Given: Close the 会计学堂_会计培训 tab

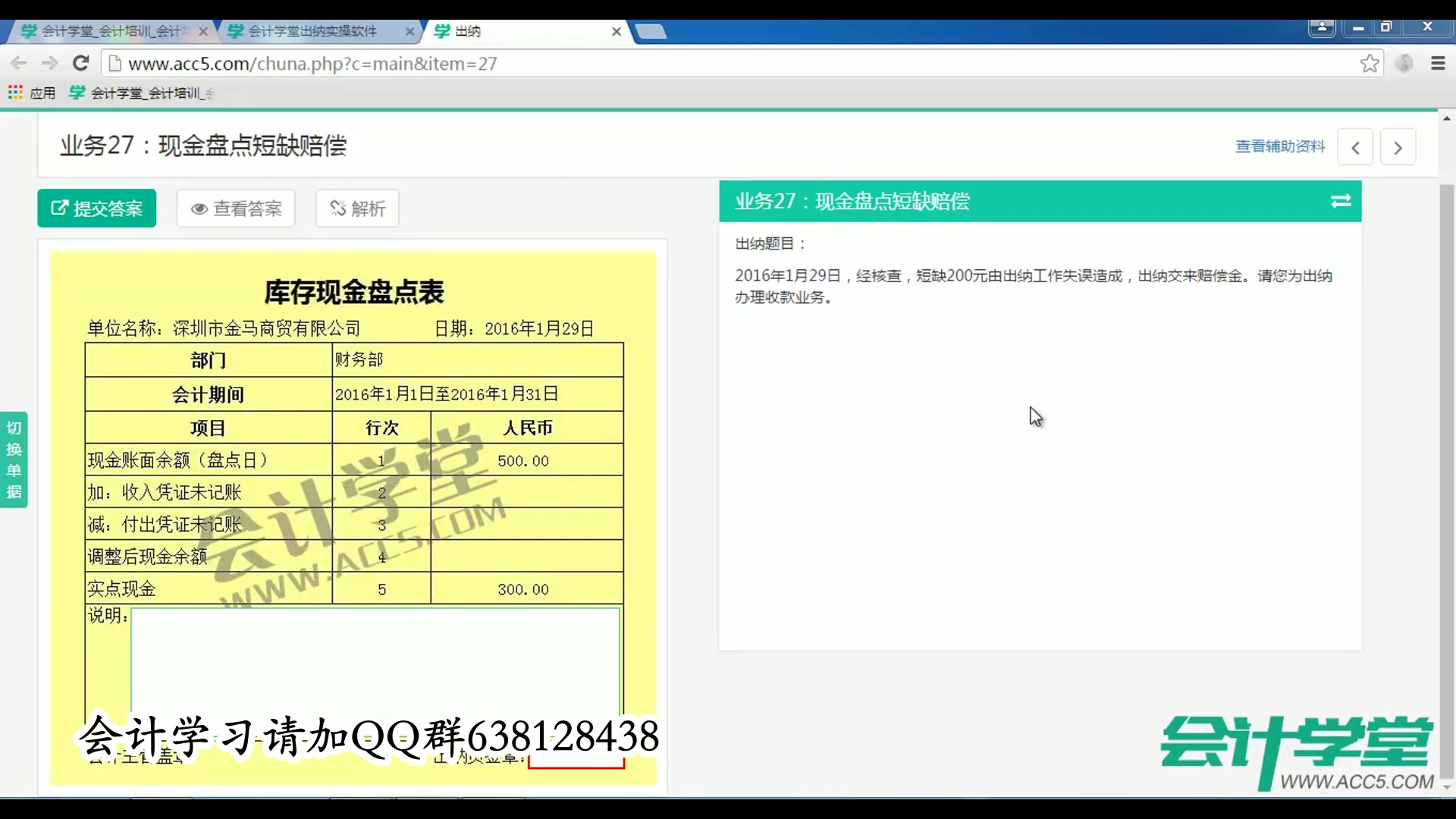Looking at the screenshot, I should (x=202, y=31).
